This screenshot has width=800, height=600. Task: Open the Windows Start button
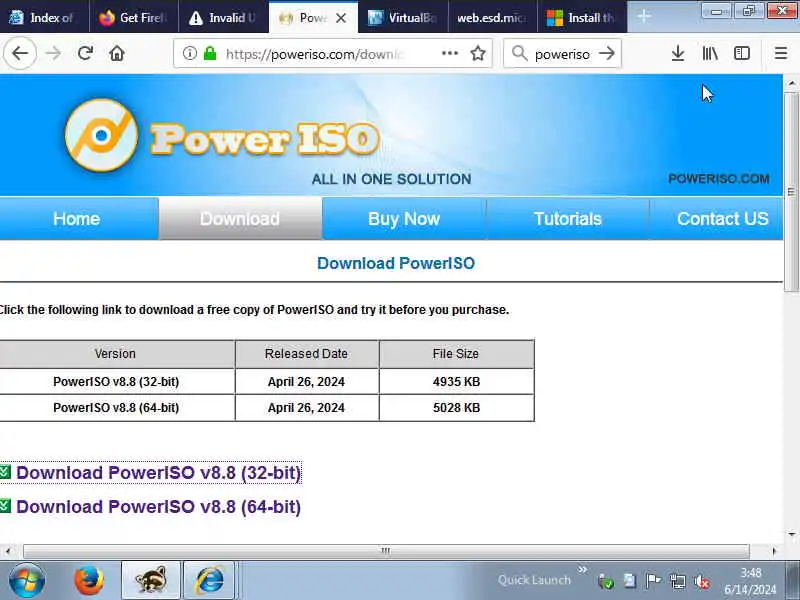(26, 580)
